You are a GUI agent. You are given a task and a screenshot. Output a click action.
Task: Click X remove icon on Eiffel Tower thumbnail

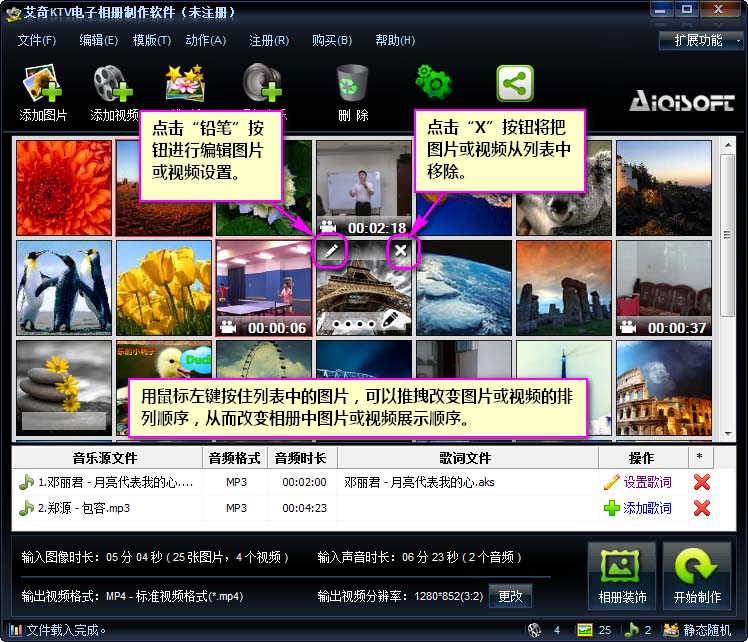[401, 250]
